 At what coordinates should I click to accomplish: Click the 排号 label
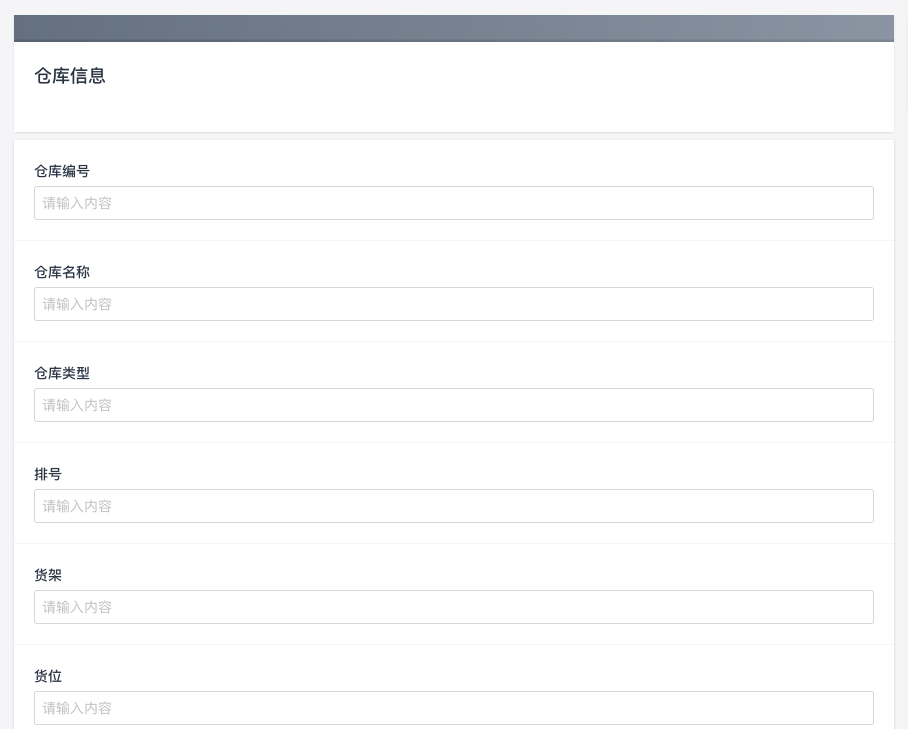coord(48,474)
